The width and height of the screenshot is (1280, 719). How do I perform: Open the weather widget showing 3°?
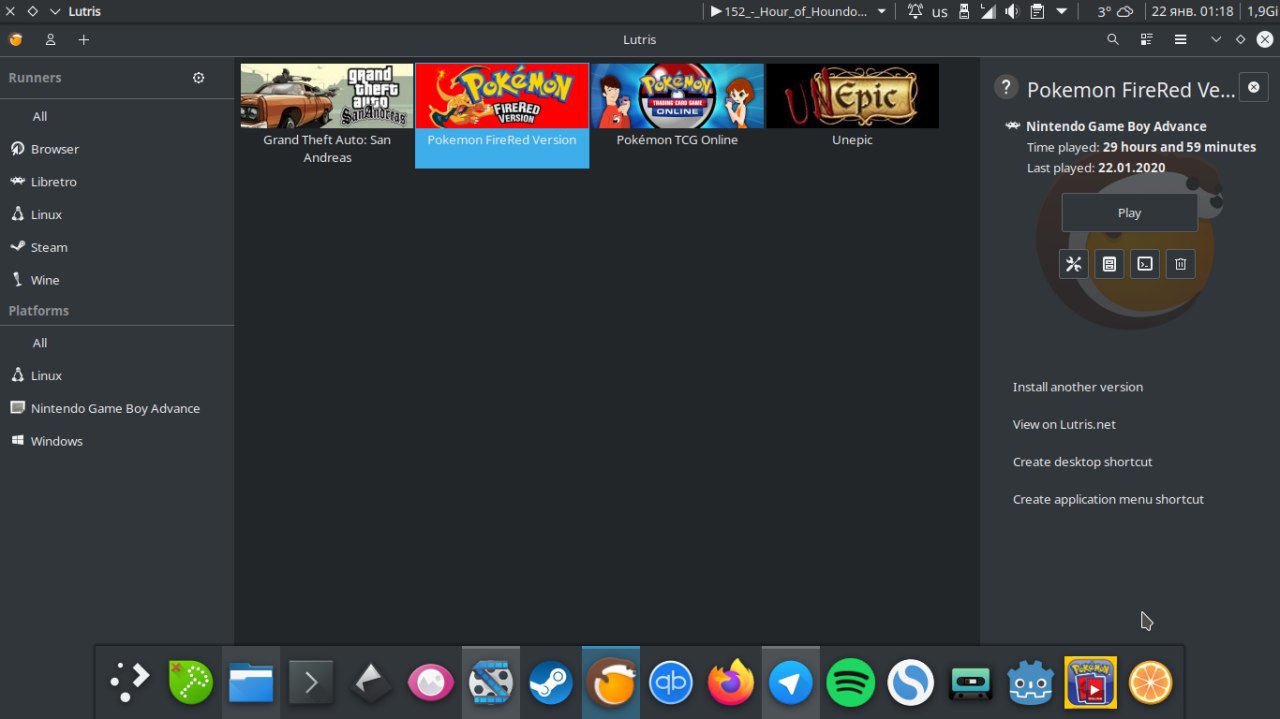1115,12
